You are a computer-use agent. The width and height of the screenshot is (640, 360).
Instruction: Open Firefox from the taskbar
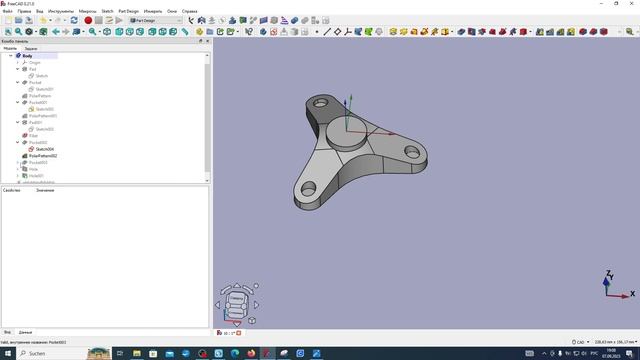coord(251,353)
